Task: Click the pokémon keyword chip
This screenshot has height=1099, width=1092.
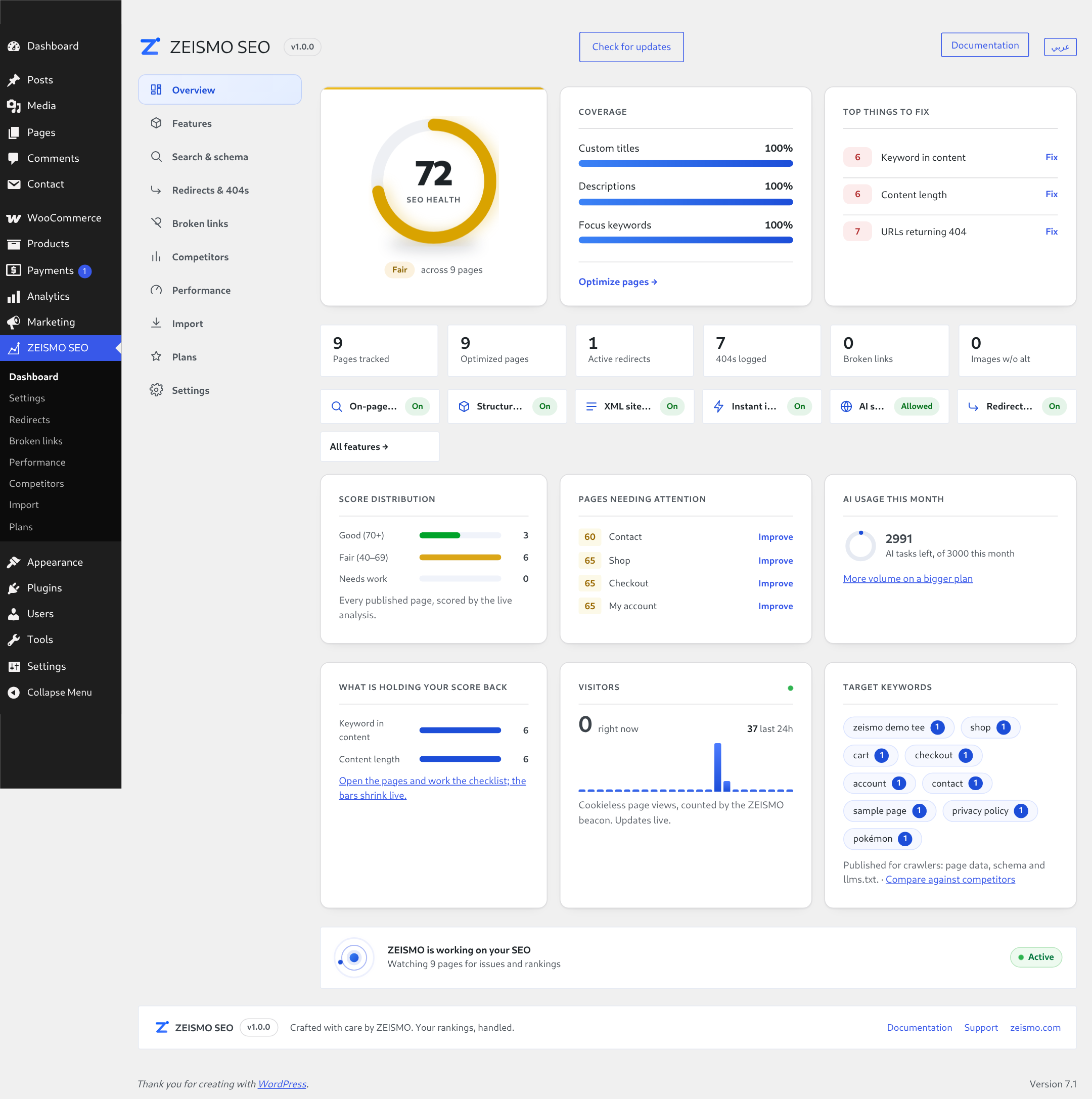Action: (x=882, y=839)
